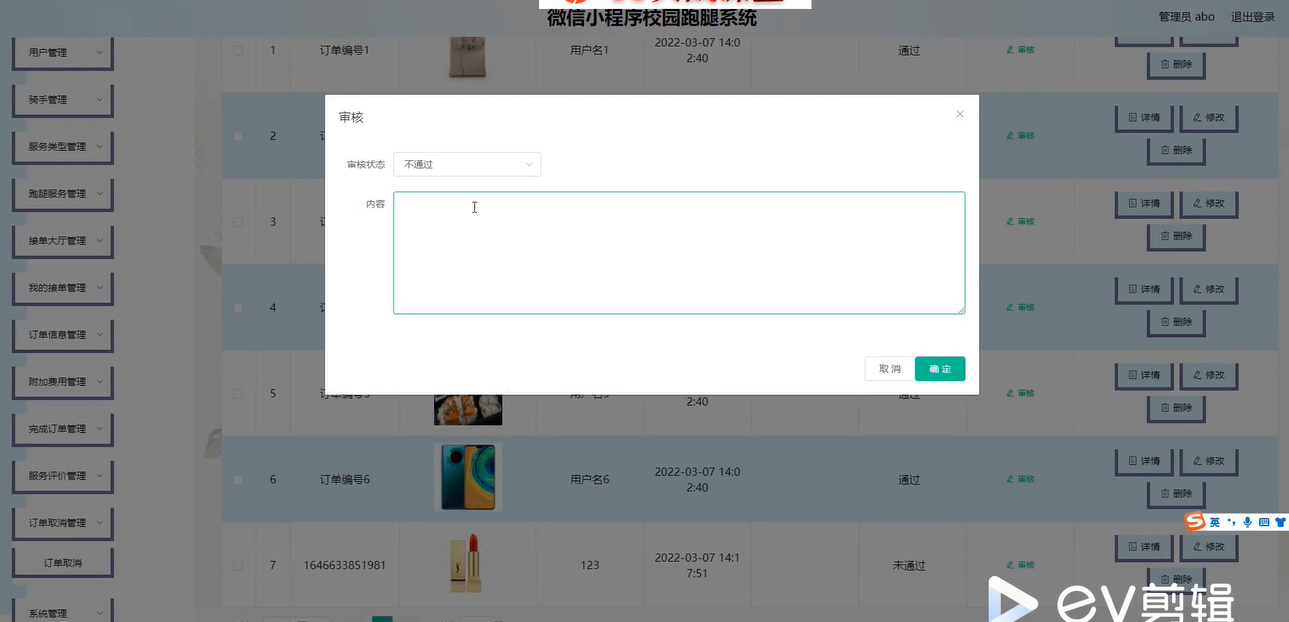Image resolution: width=1289 pixels, height=622 pixels.
Task: Click the IME punctuation mode icon
Action: 1231,522
